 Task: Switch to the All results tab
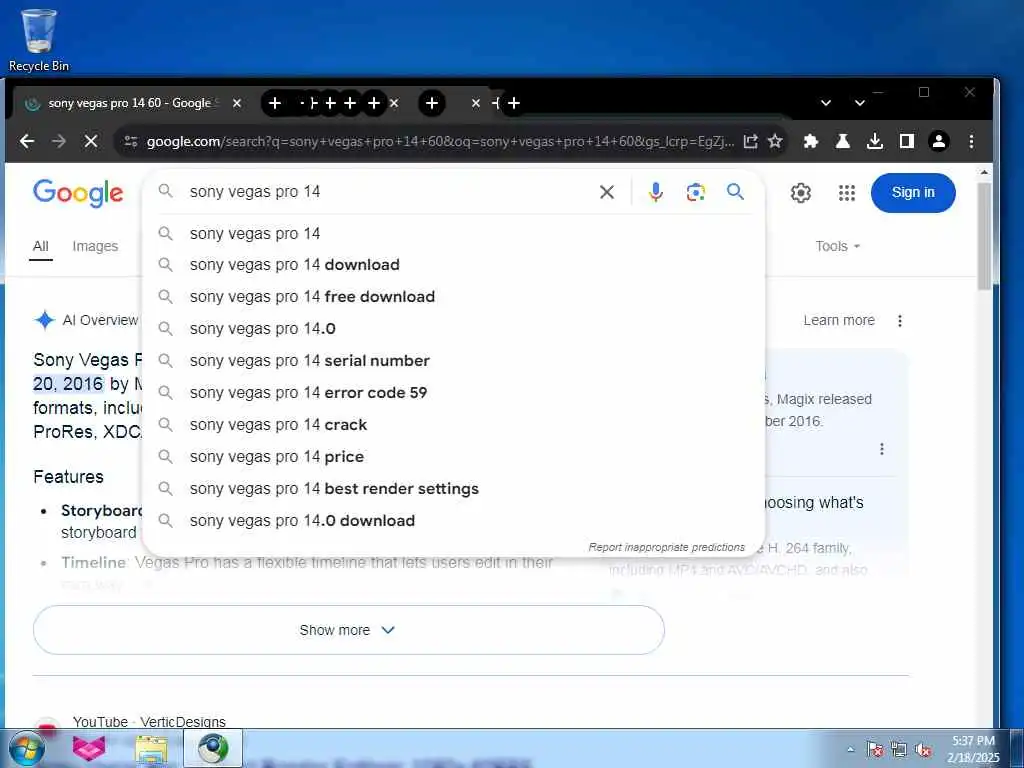pos(40,246)
